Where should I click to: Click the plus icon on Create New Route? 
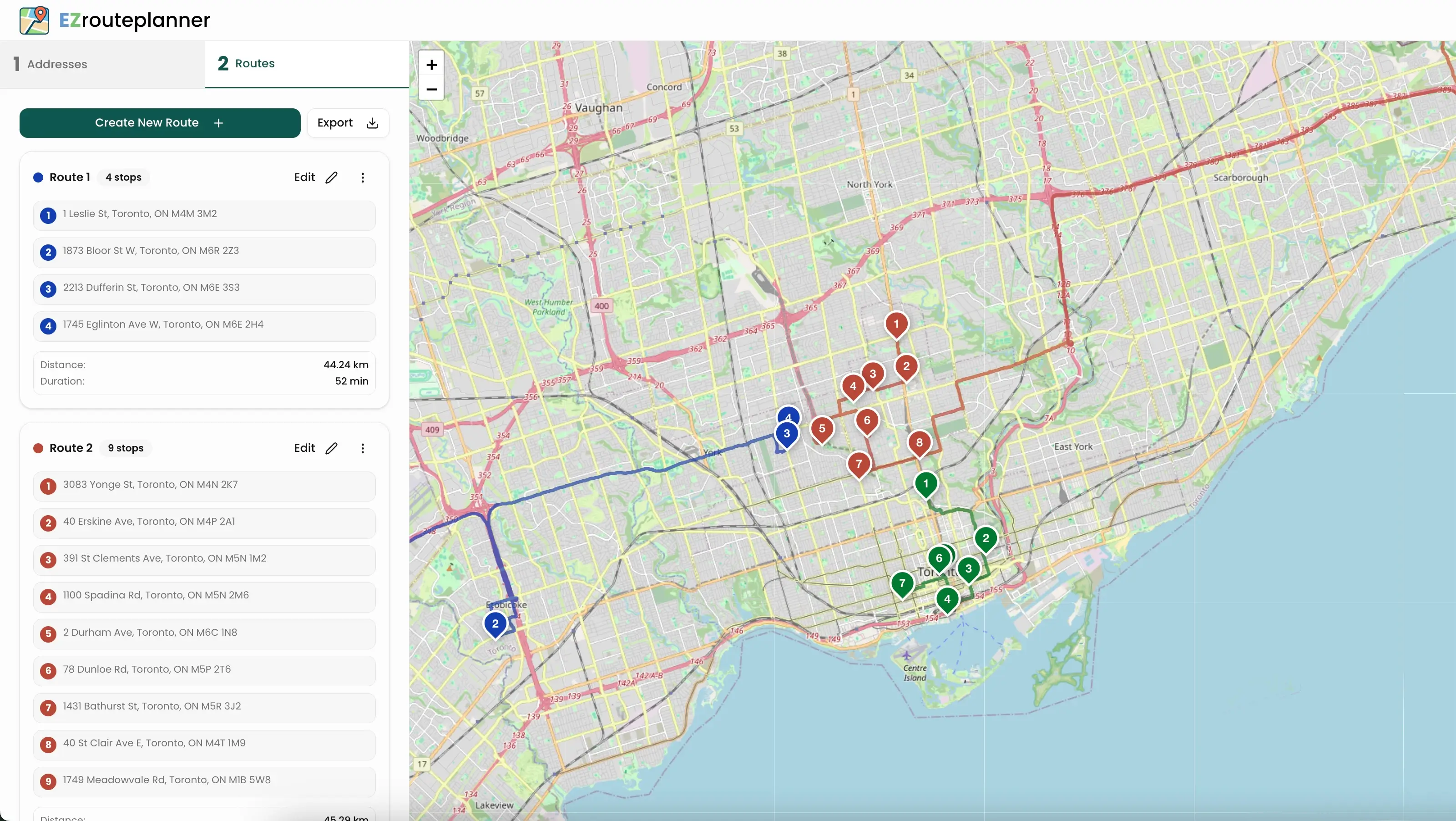tap(218, 123)
